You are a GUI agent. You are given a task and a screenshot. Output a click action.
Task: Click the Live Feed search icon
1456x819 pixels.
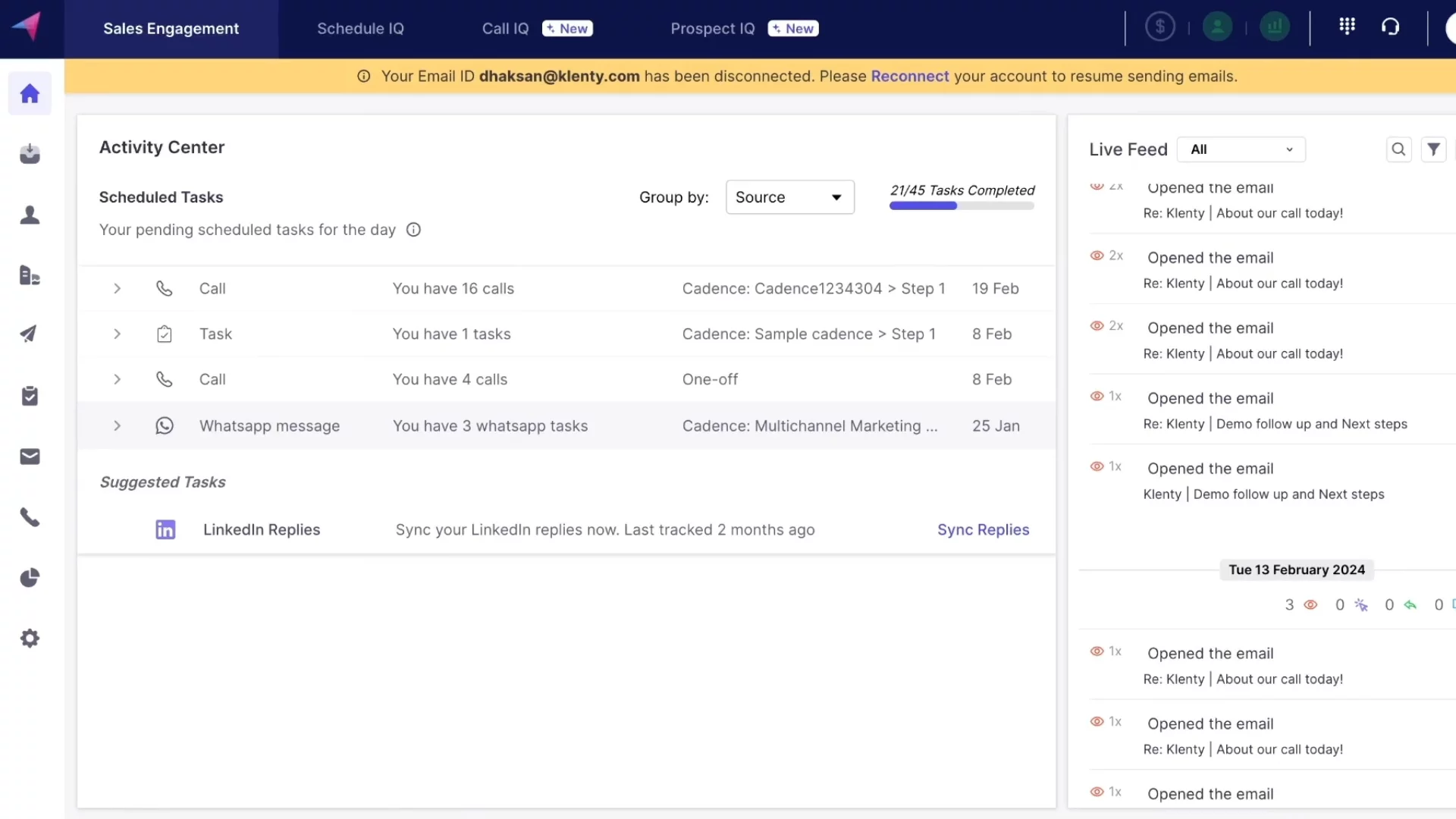pyautogui.click(x=1398, y=149)
